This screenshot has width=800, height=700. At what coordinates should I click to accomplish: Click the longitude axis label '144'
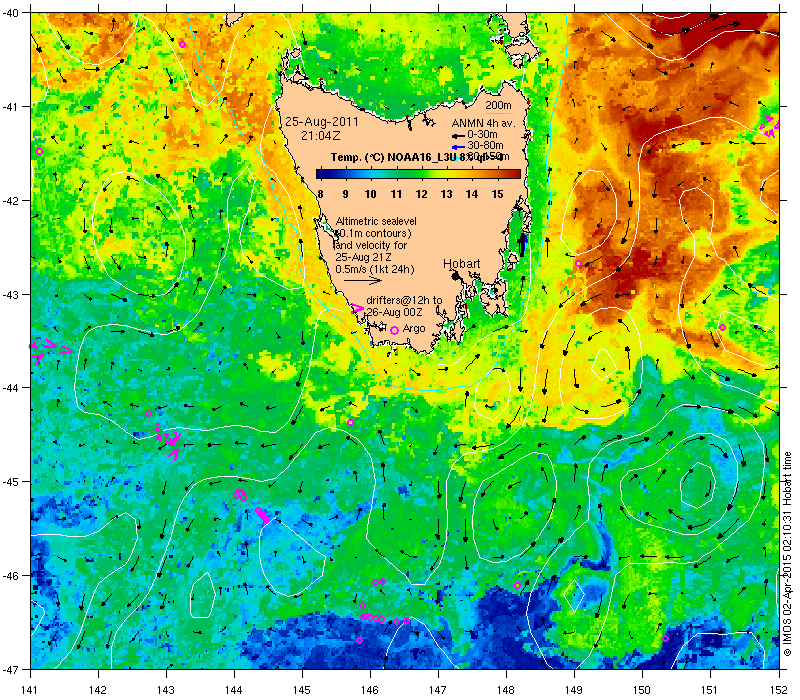point(234,690)
